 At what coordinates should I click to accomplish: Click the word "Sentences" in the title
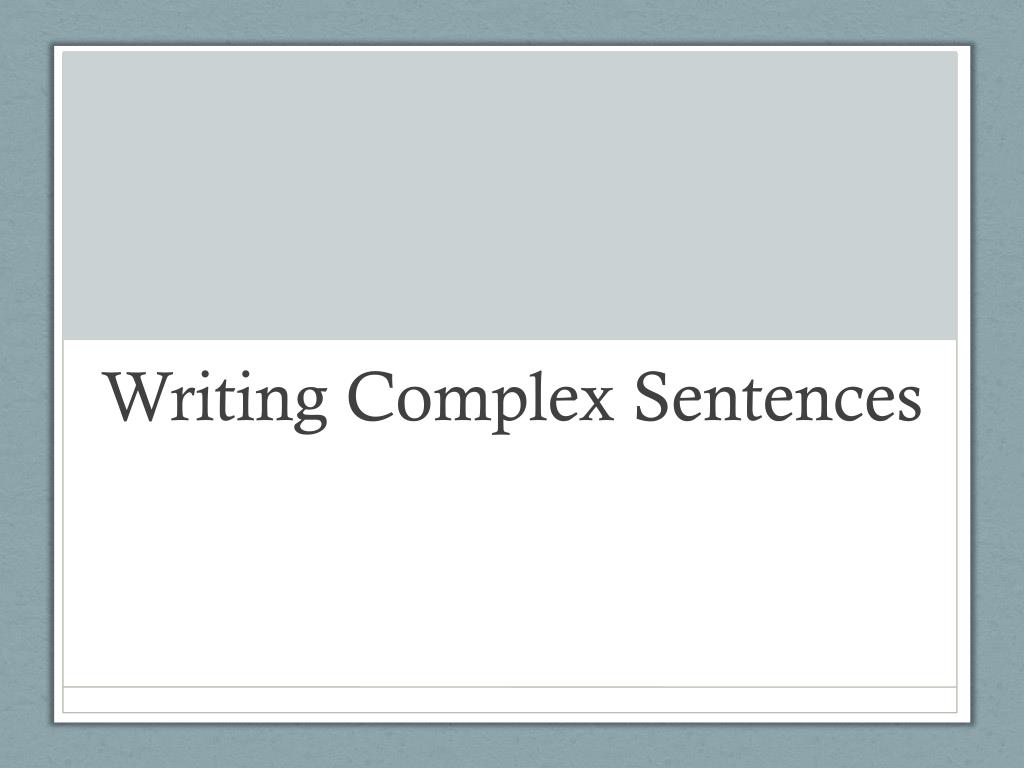[x=778, y=396]
